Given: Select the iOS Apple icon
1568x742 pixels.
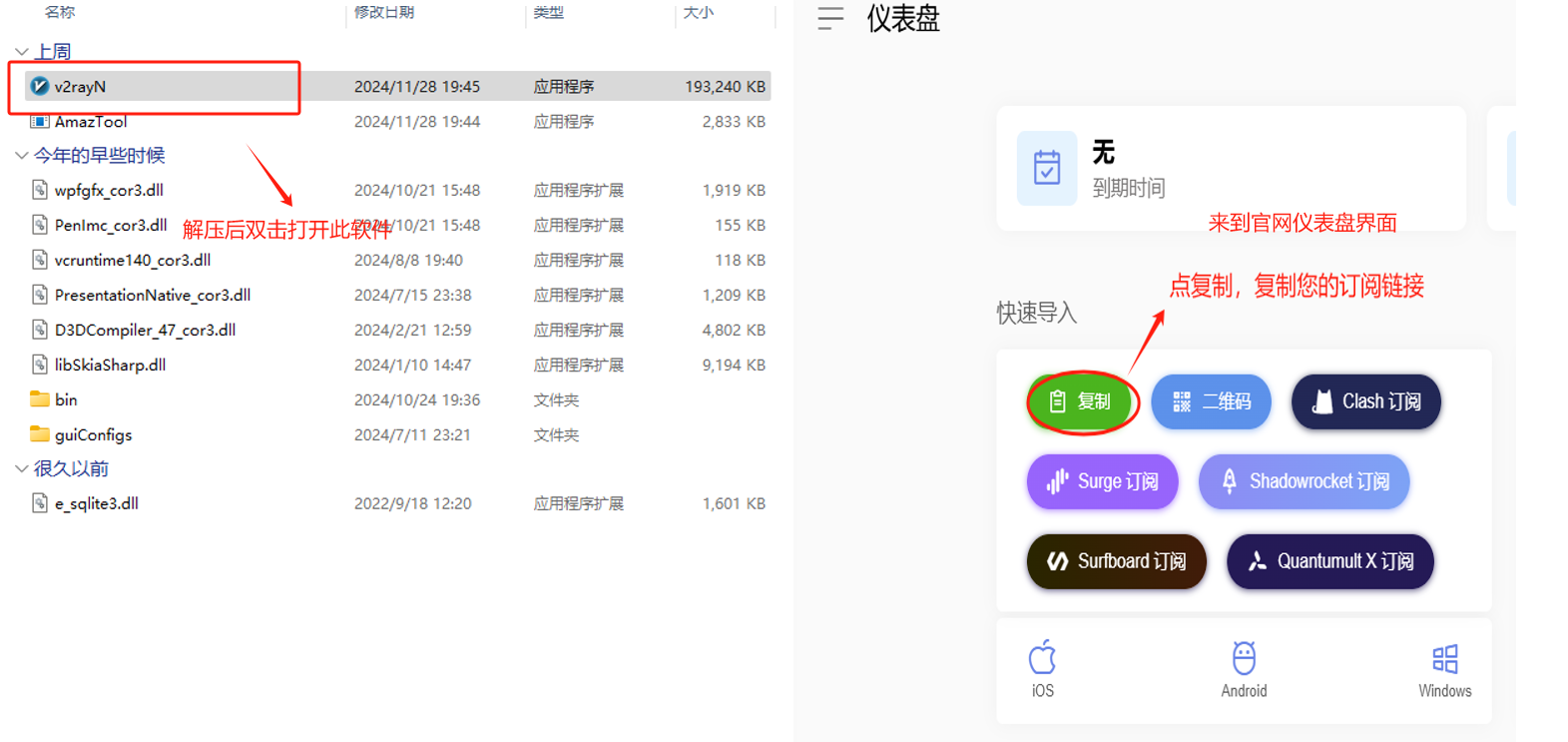Looking at the screenshot, I should 1042,658.
